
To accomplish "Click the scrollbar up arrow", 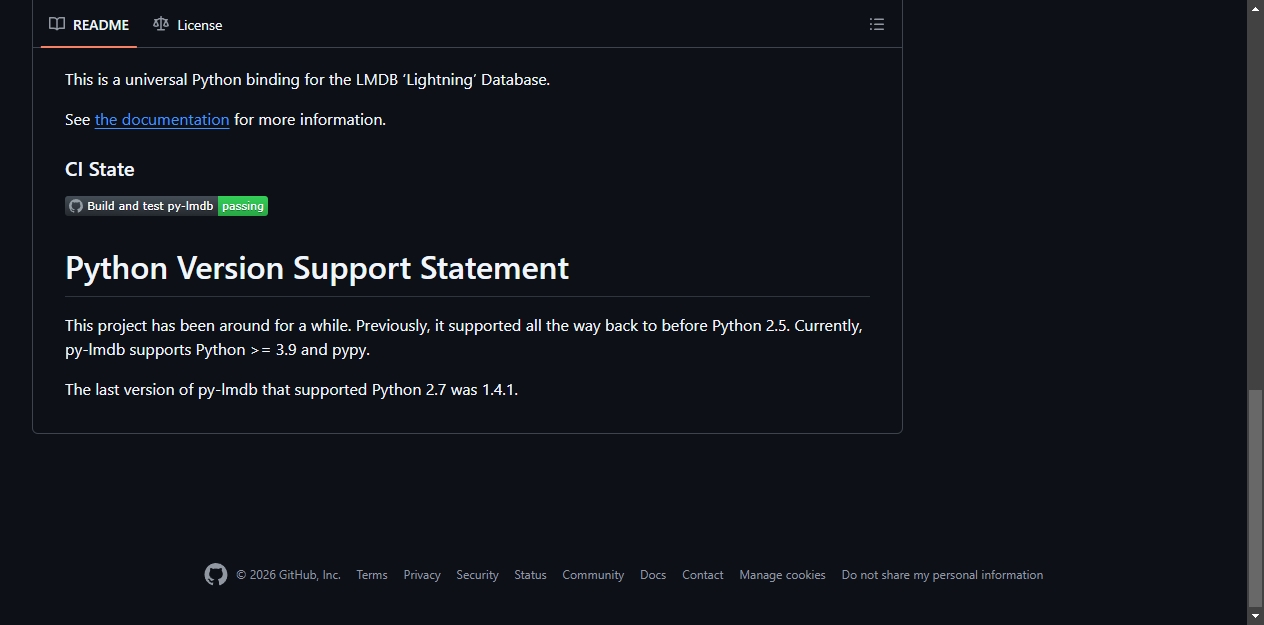I will pyautogui.click(x=1255, y=8).
